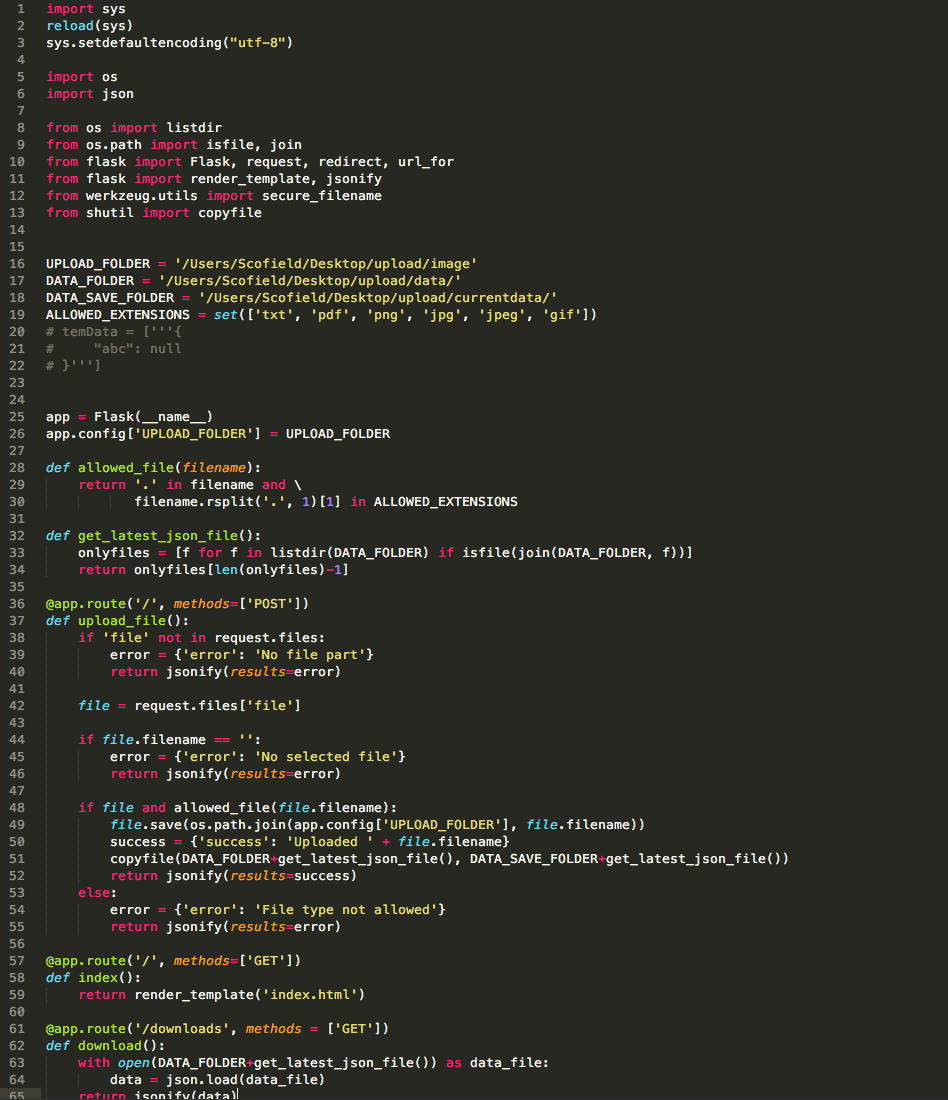Click the 'gif' extension string
948x1100 pixels.
point(561,315)
